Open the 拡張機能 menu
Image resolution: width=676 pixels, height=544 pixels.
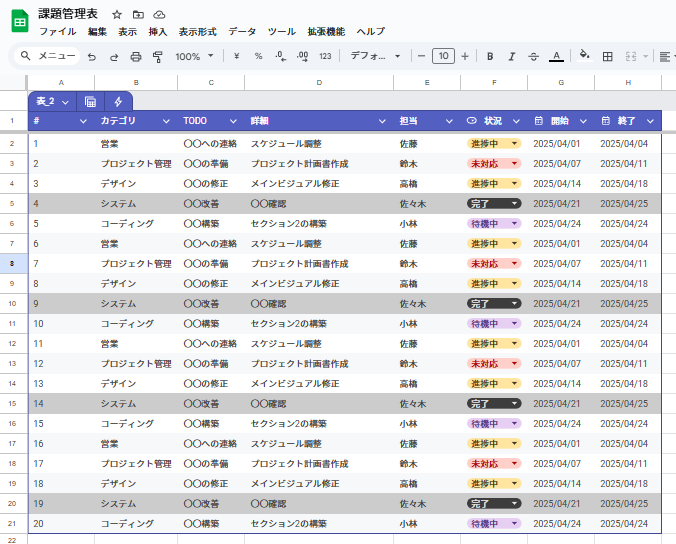[x=326, y=31]
